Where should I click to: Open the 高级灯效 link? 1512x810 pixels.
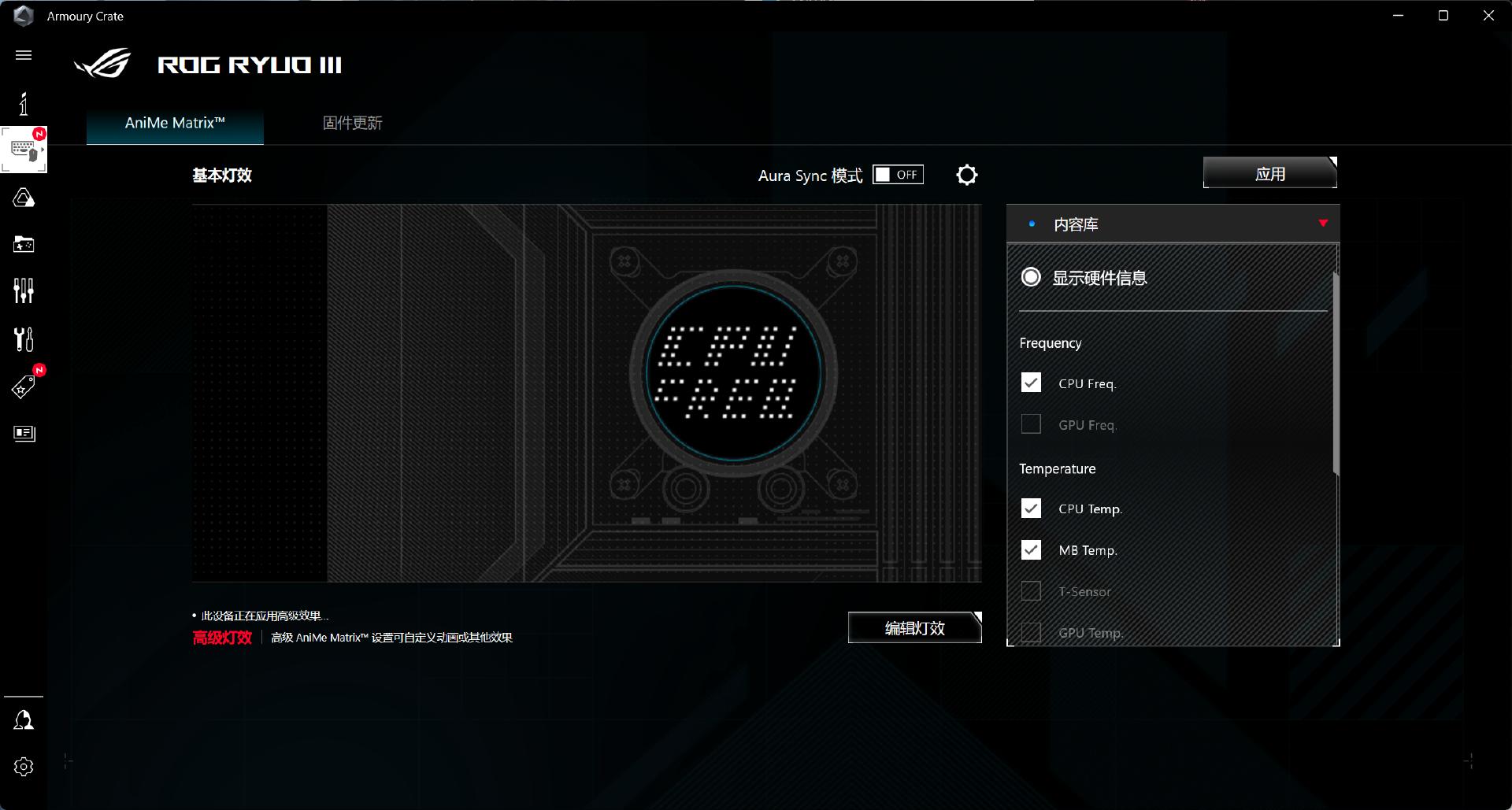[222, 638]
